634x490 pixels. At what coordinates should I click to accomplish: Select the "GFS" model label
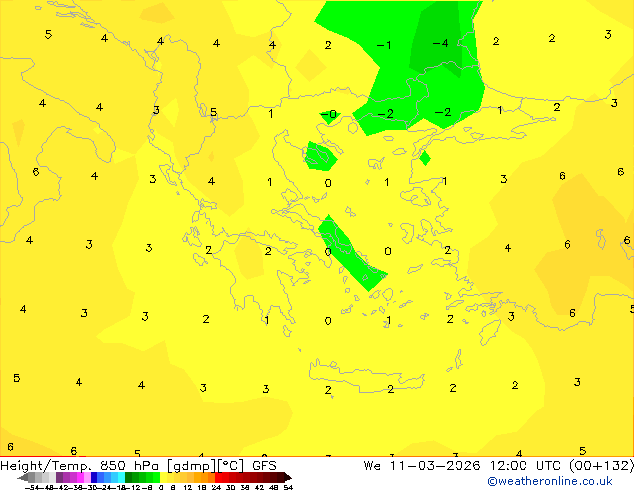point(264,466)
